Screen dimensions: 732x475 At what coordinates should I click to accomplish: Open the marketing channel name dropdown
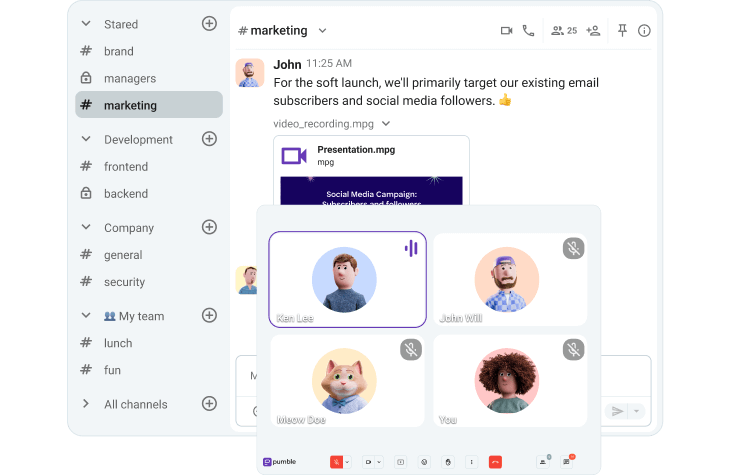tap(323, 31)
